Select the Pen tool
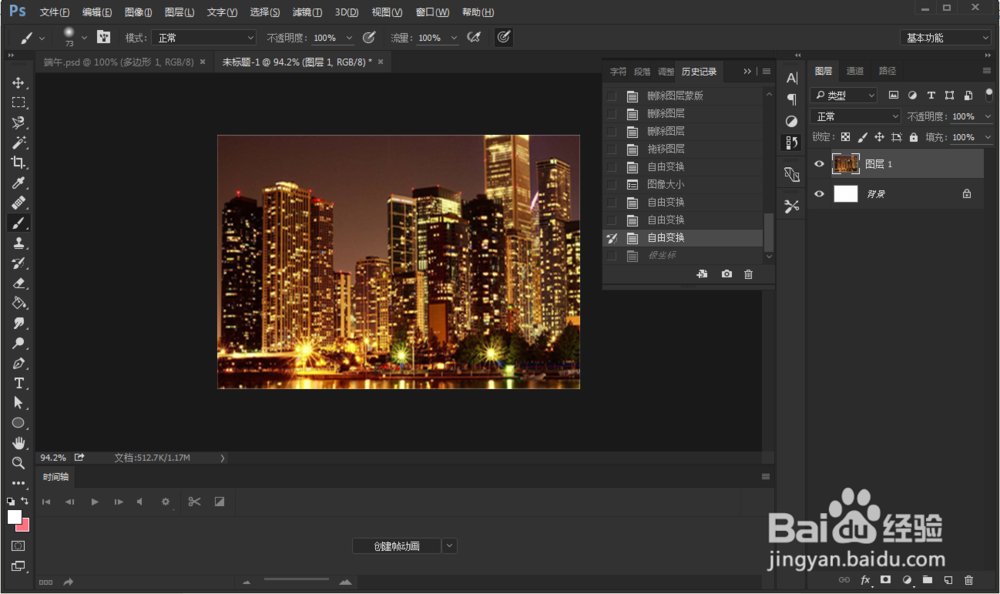Image resolution: width=1000 pixels, height=594 pixels. coord(18,364)
